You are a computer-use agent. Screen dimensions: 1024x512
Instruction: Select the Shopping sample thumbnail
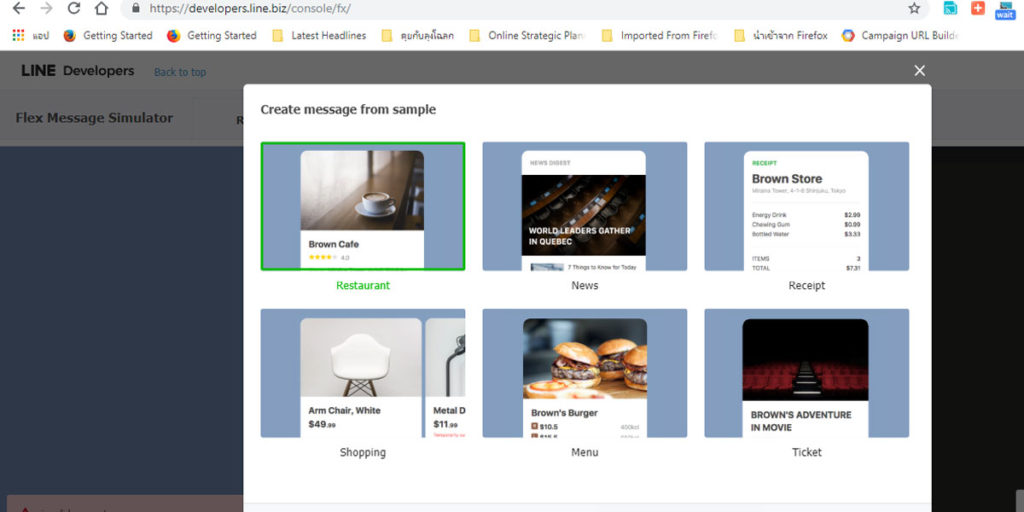point(363,373)
